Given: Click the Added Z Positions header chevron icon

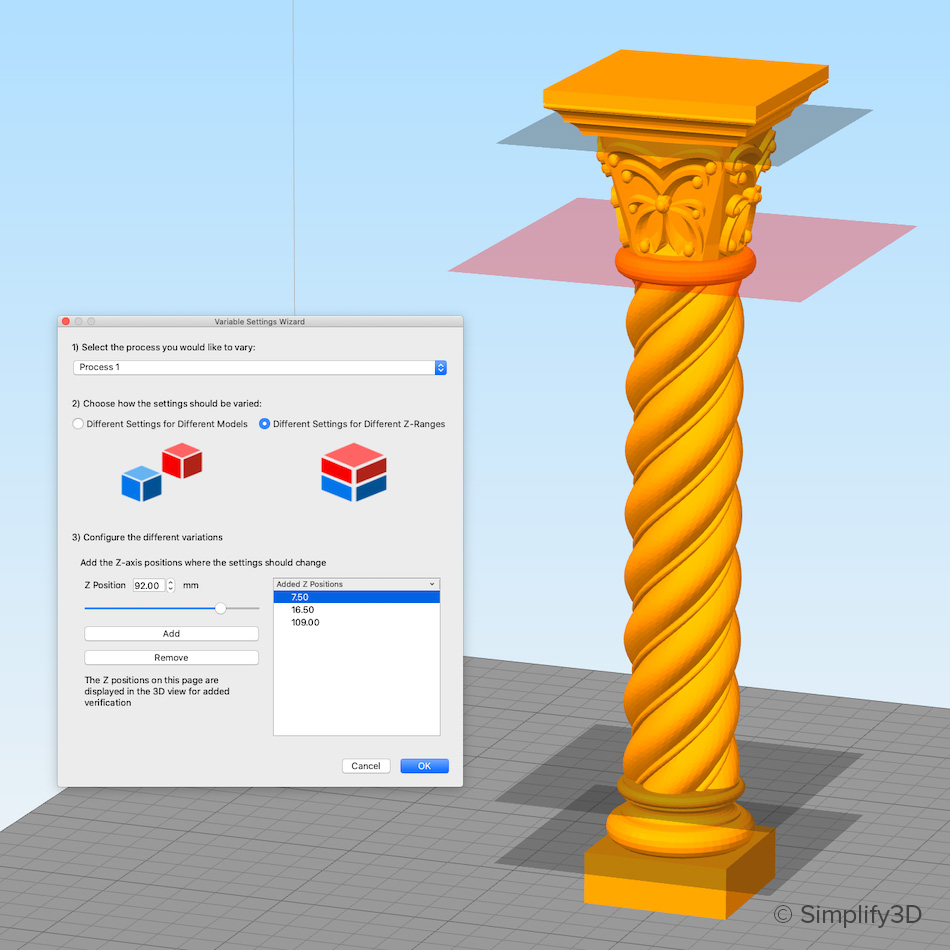Looking at the screenshot, I should (432, 584).
